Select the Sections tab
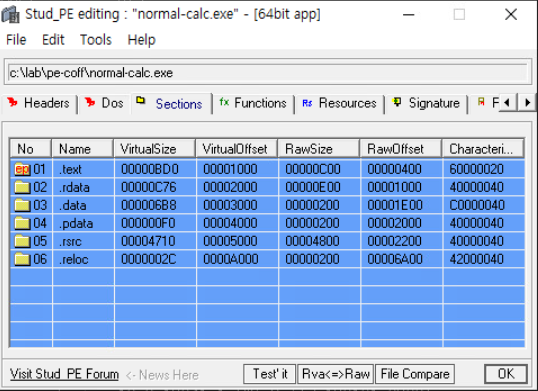 [172, 104]
